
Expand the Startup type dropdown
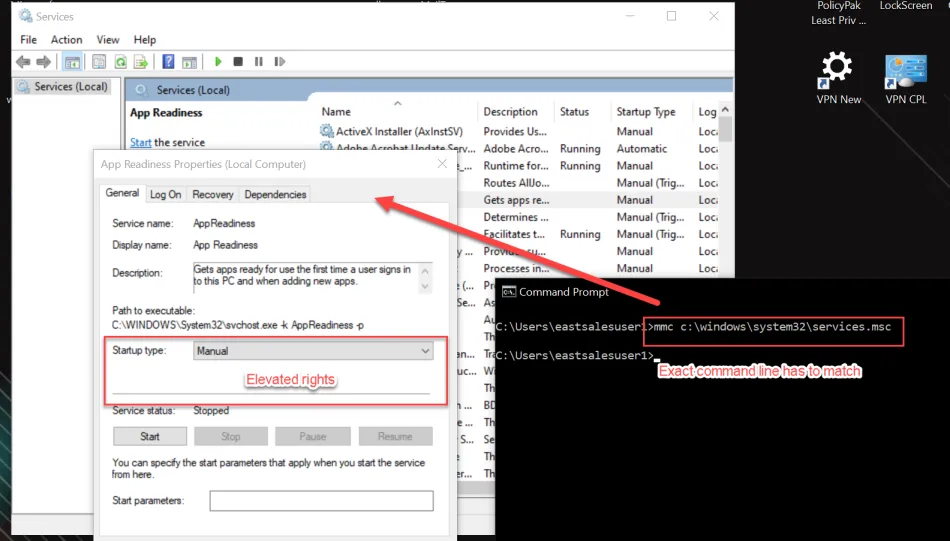coord(313,351)
